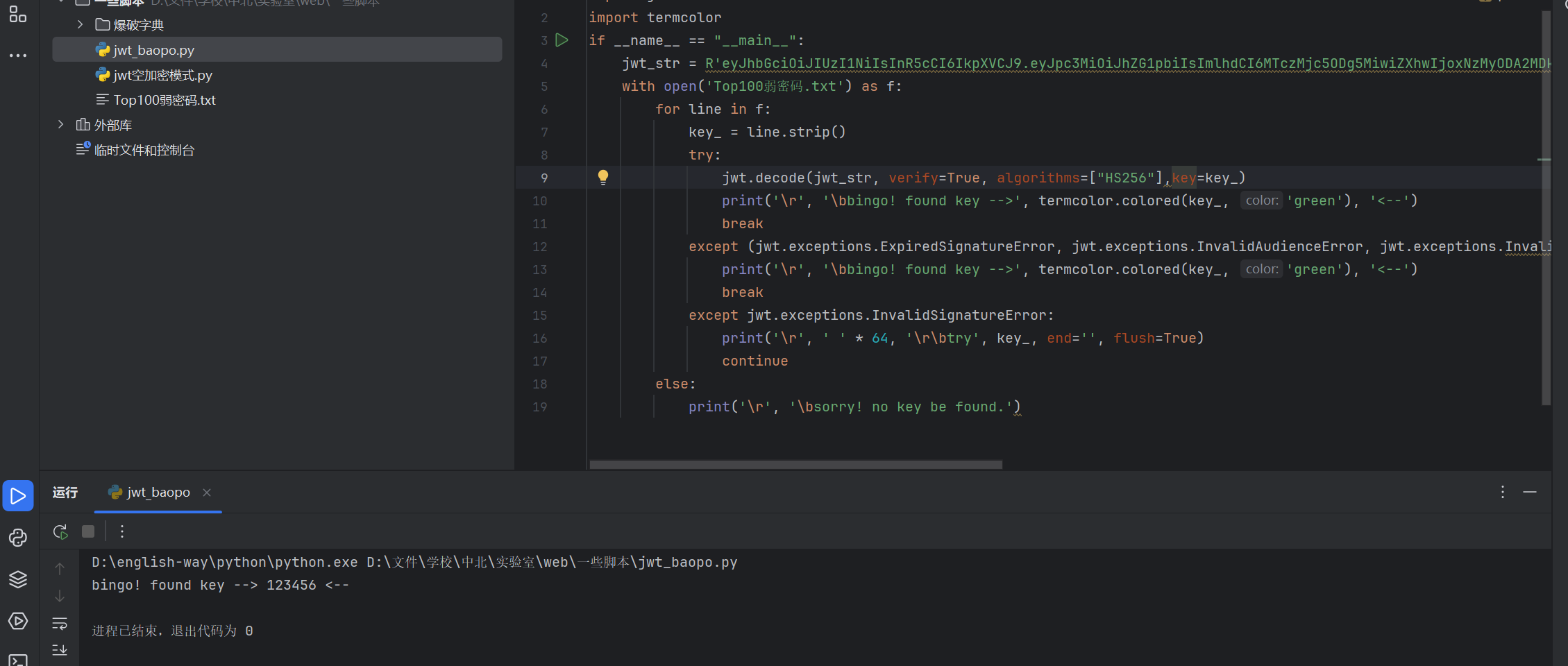Open the Python Packages layers icon

click(18, 579)
